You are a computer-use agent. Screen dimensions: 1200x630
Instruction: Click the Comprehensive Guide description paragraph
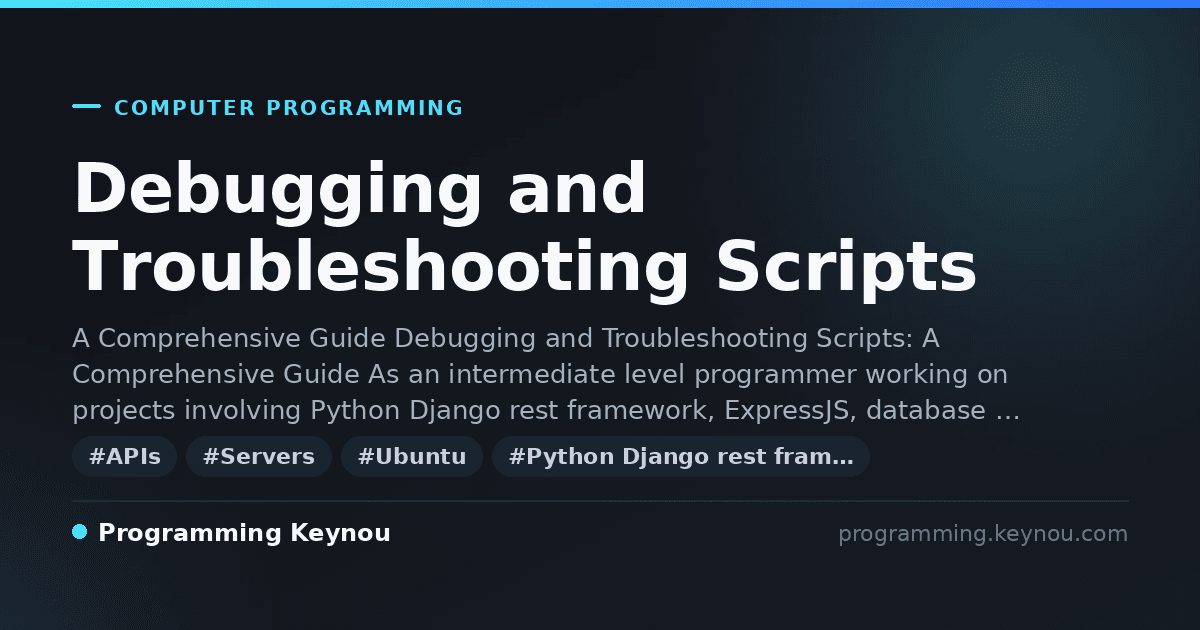(546, 375)
